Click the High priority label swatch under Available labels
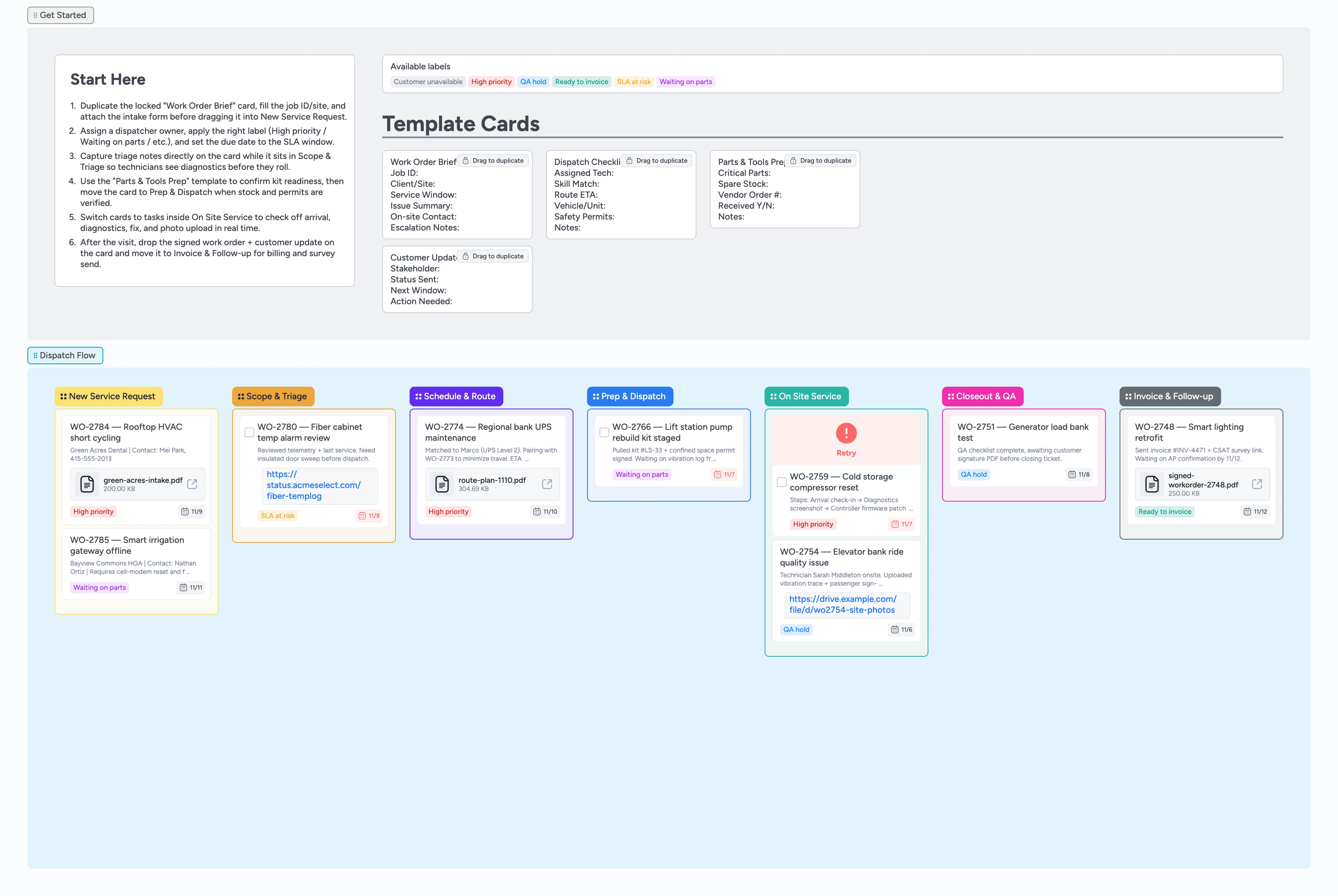The width and height of the screenshot is (1338, 896). [491, 82]
